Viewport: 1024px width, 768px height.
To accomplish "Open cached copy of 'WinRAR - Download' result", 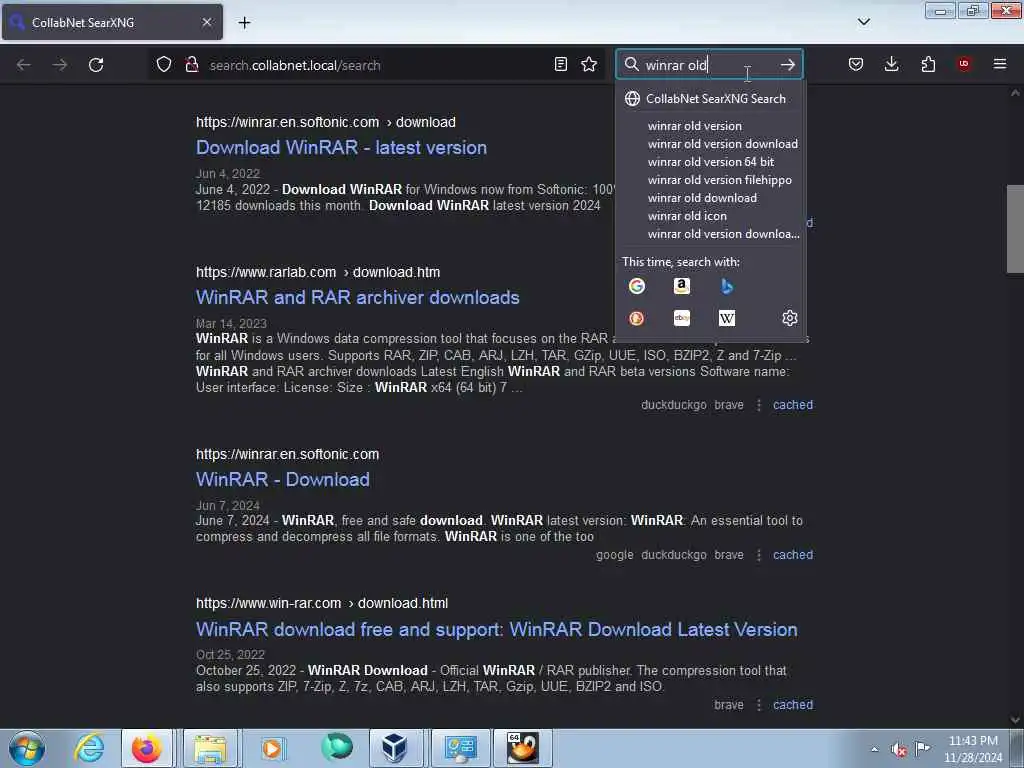I will click(793, 555).
